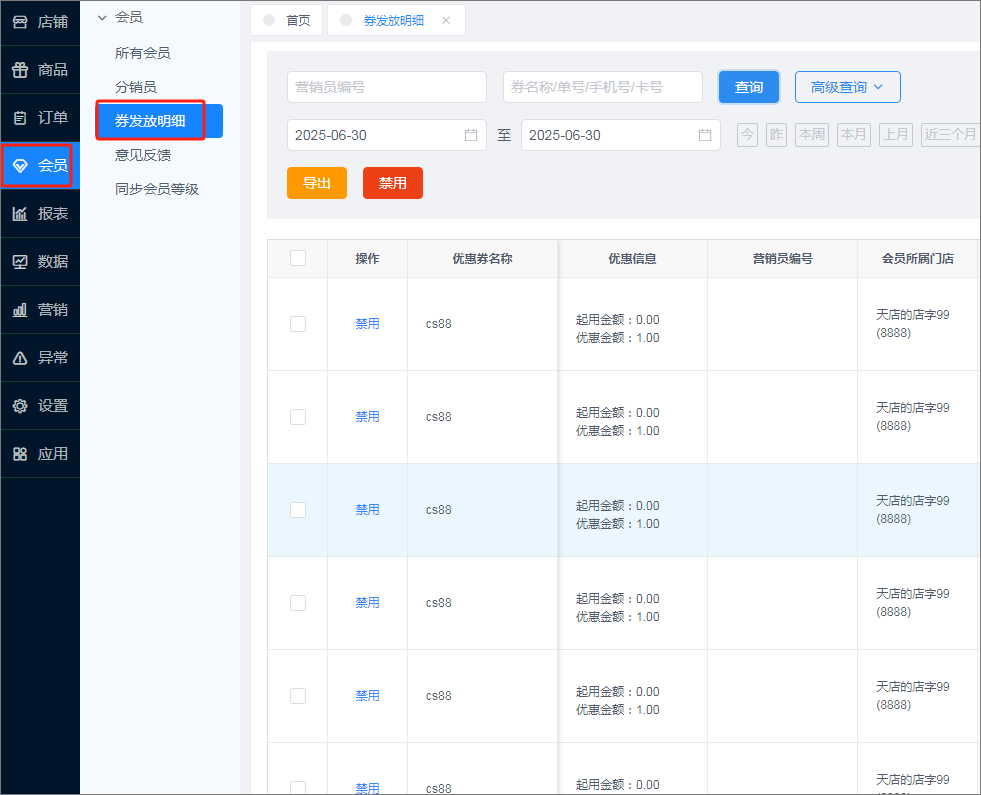Open the 营销 bar chart icon

[x=20, y=310]
